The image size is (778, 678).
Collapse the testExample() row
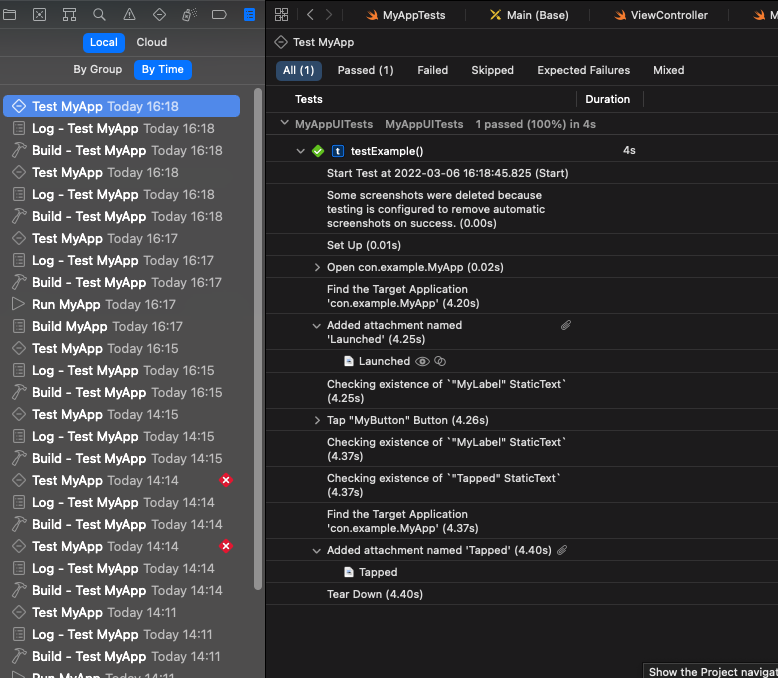[x=300, y=151]
